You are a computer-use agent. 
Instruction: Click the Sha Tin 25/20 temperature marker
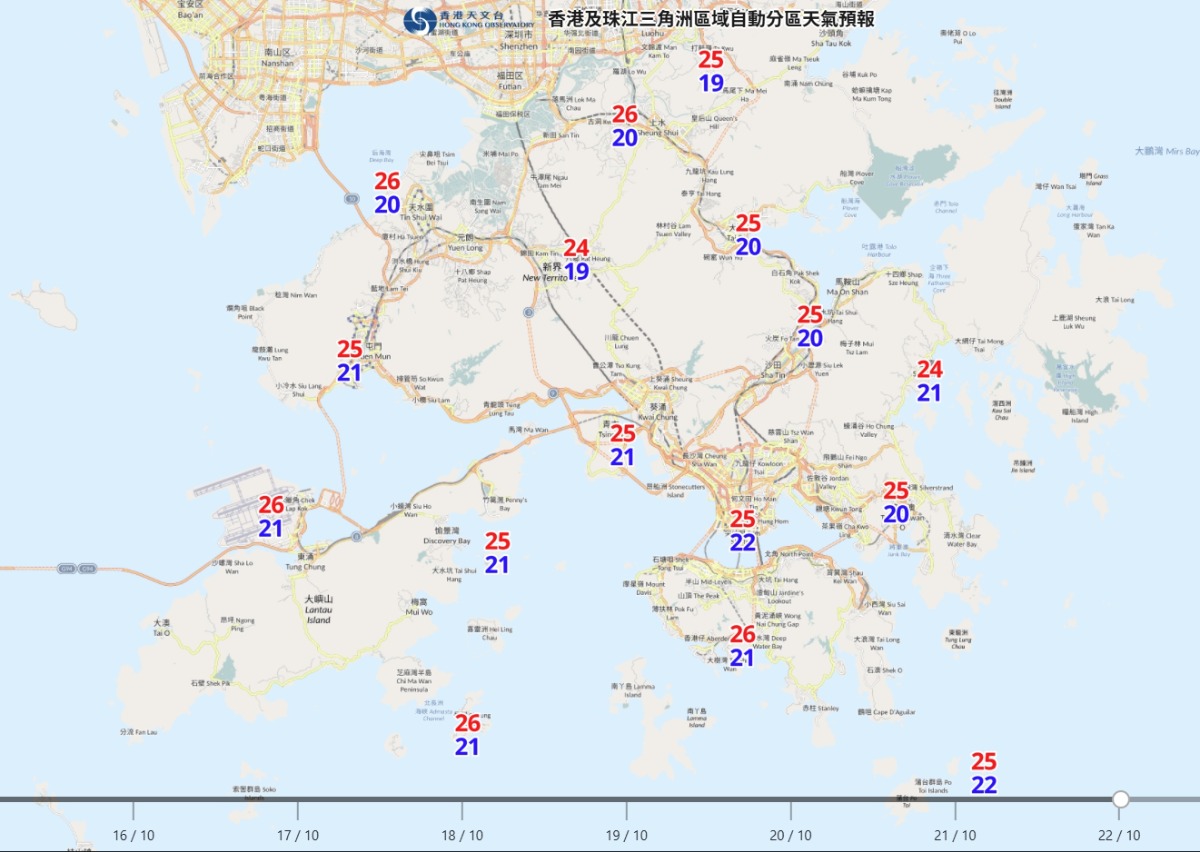(809, 326)
